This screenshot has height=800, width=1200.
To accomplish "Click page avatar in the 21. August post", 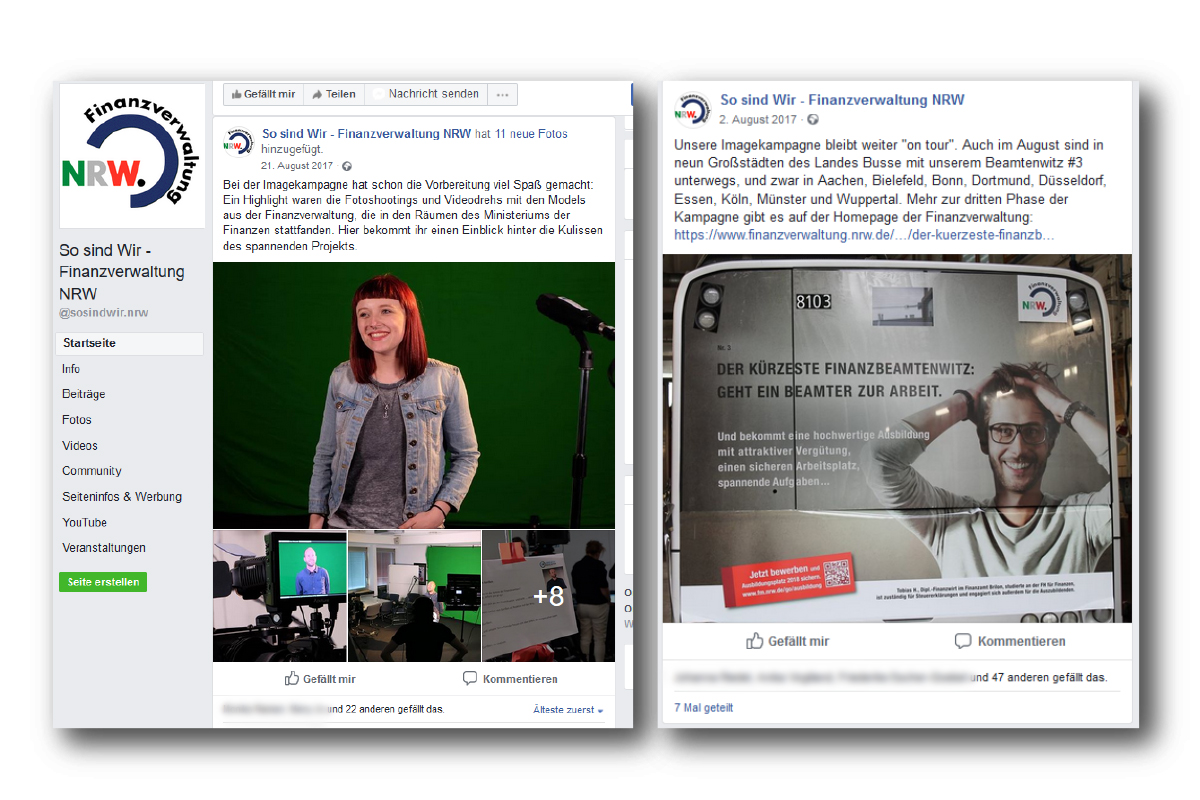I will 237,142.
